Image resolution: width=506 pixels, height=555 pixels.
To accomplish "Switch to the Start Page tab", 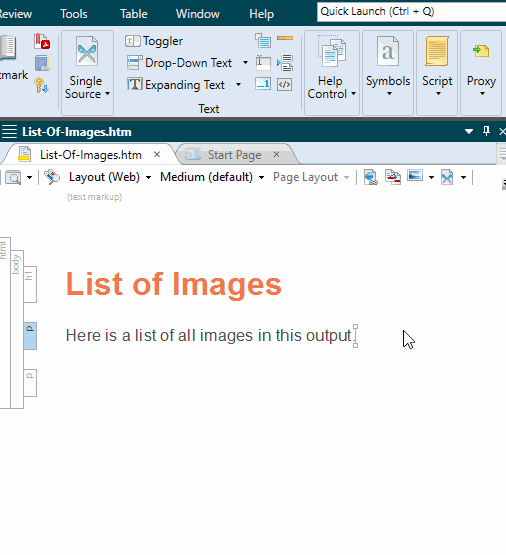I will click(x=235, y=155).
